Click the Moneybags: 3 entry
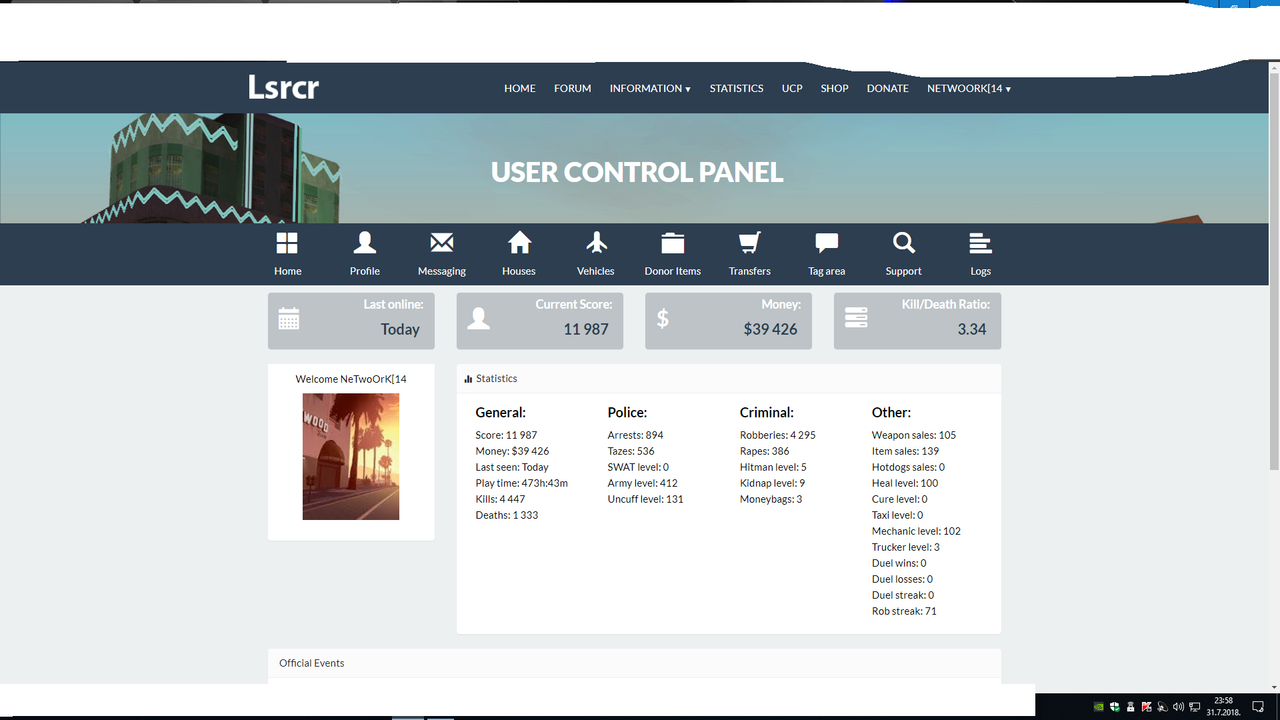This screenshot has width=1280, height=720. pos(771,499)
